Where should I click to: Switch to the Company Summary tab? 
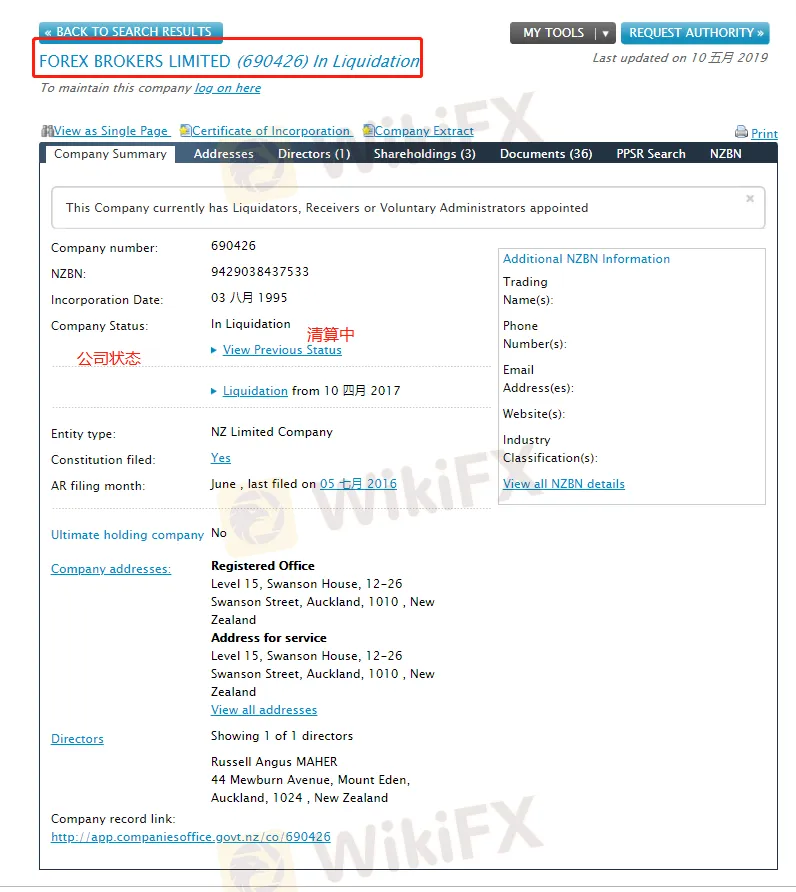click(x=110, y=154)
